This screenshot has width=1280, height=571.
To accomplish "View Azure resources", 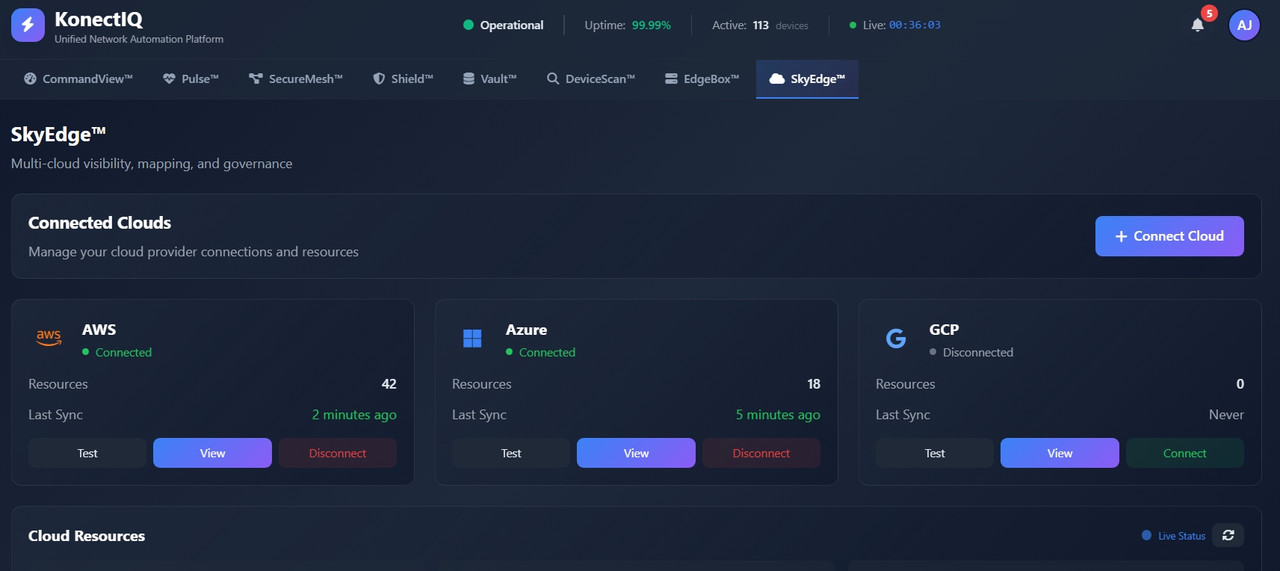I will point(636,453).
